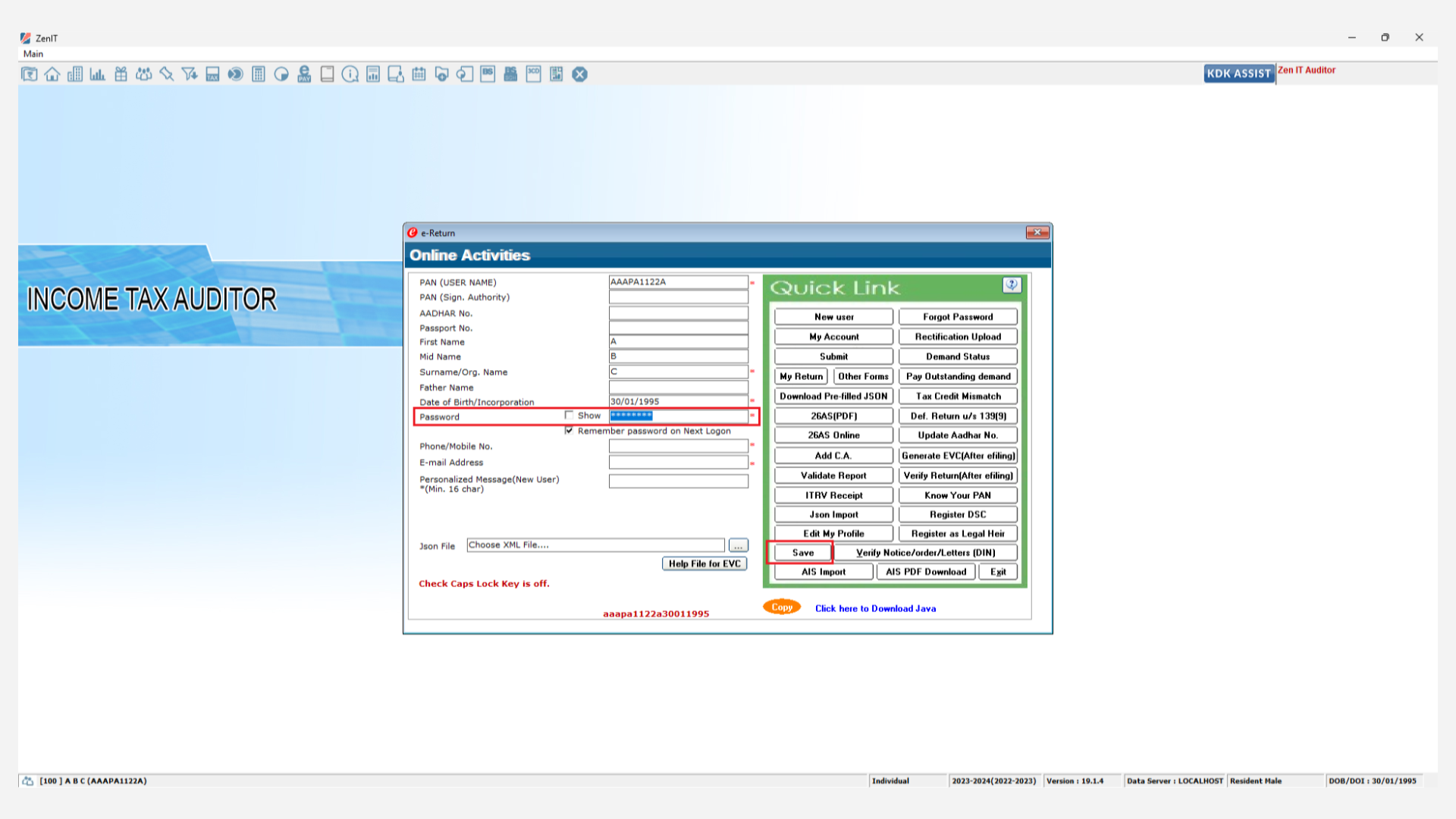Click Help File for EVC button
The image size is (1456, 819).
704,563
